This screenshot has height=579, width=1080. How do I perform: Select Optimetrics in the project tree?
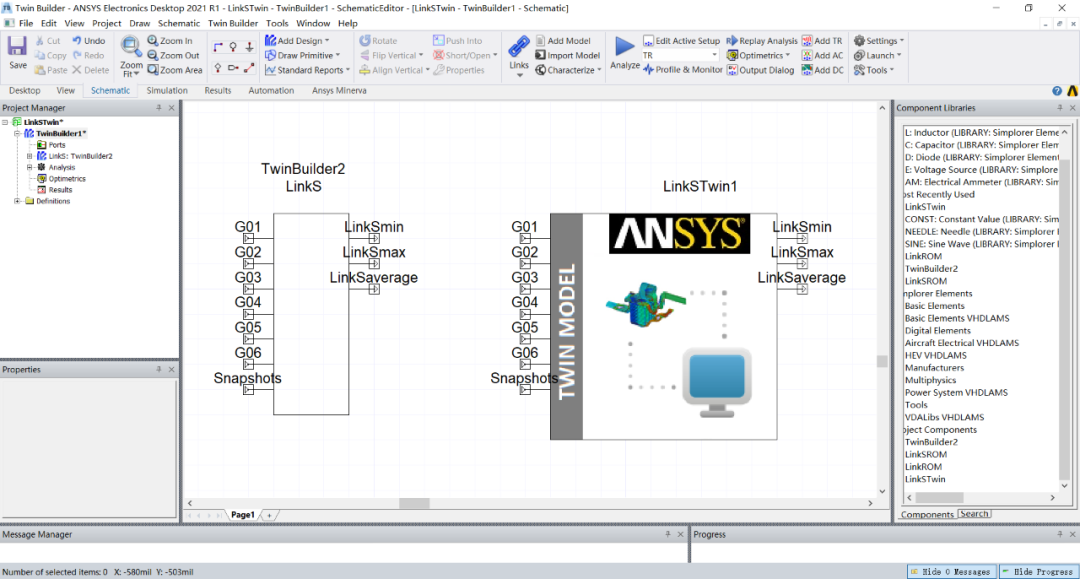pos(67,178)
